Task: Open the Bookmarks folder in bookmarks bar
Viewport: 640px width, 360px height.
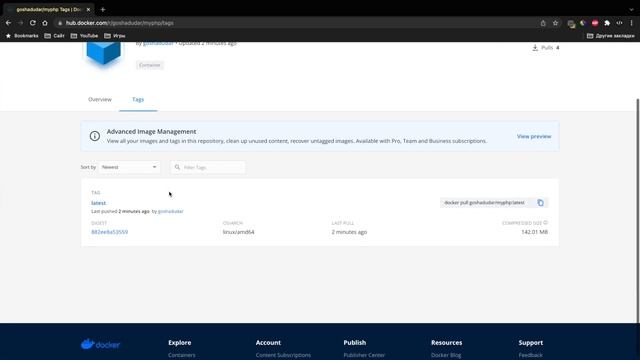Action: click(22, 36)
